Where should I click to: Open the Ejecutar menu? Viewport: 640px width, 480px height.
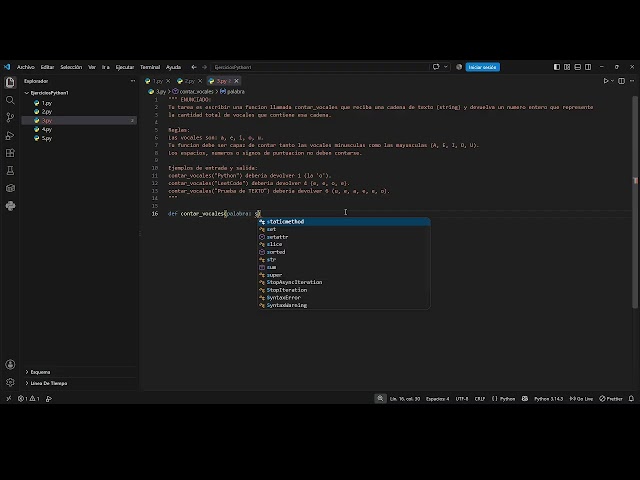[125, 67]
